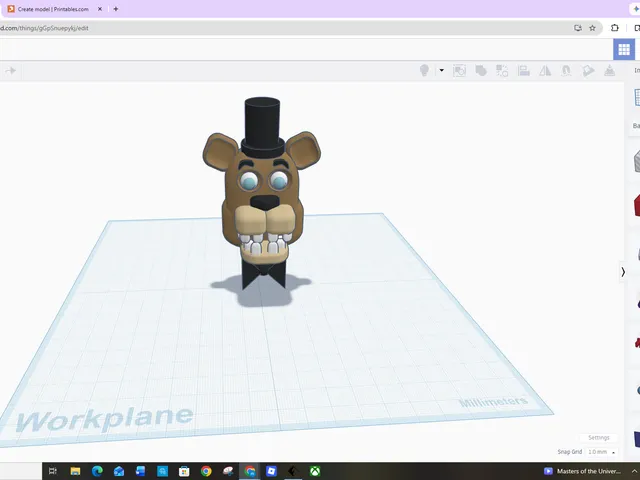640x480 pixels.
Task: Open File Explorer from the taskbar
Action: (75, 471)
